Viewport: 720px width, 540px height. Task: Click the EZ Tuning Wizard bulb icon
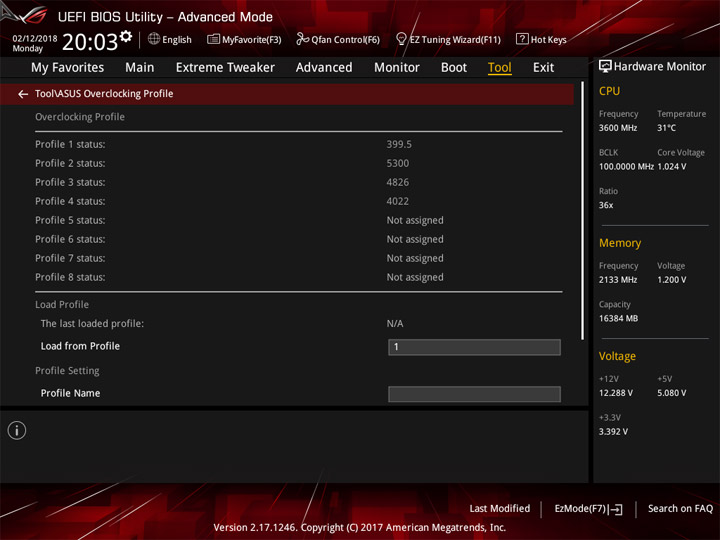[401, 39]
